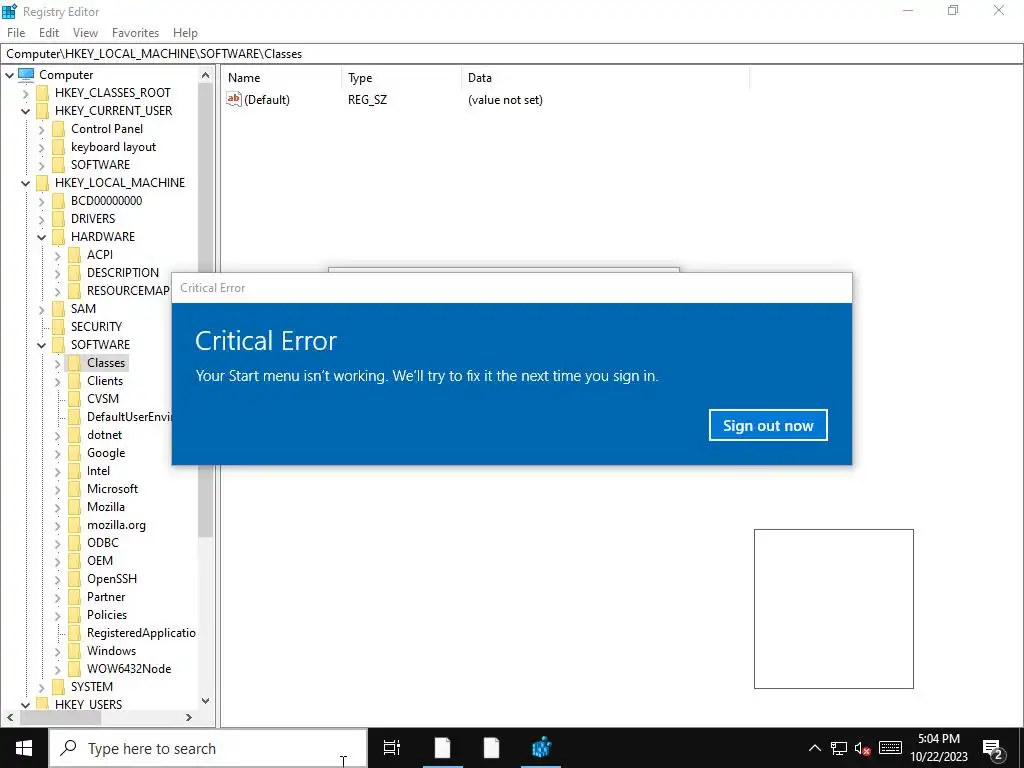Screen dimensions: 1024x768
Task: Open the Favorites menu
Action: [135, 33]
